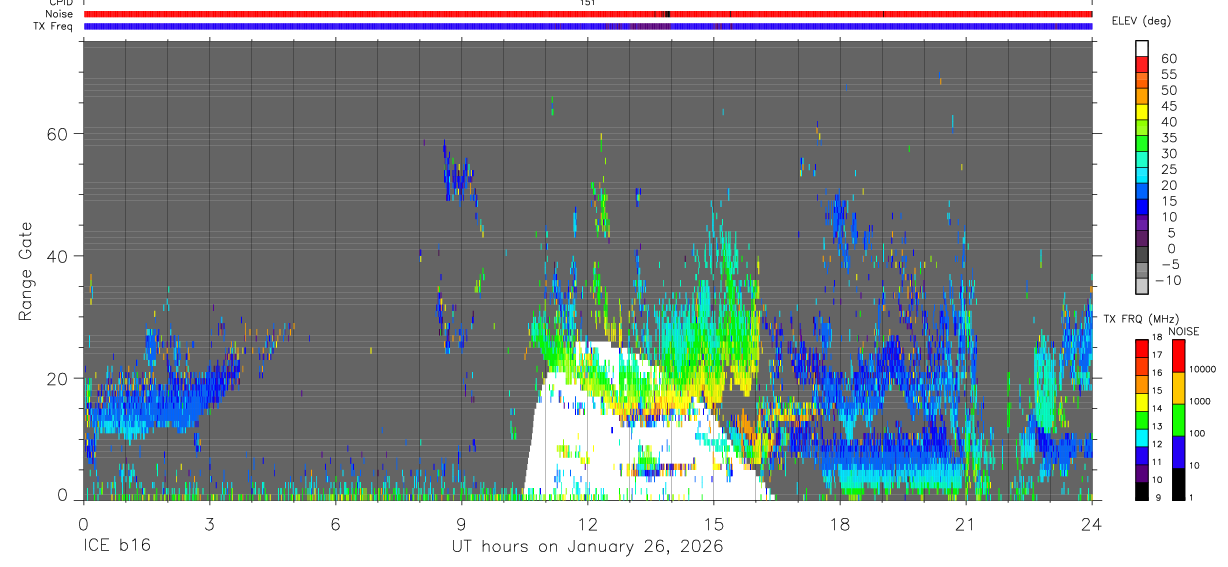The height and width of the screenshot is (567, 1228).
Task: Choose the black segment of the NOISE bar
Action: pos(1178,485)
